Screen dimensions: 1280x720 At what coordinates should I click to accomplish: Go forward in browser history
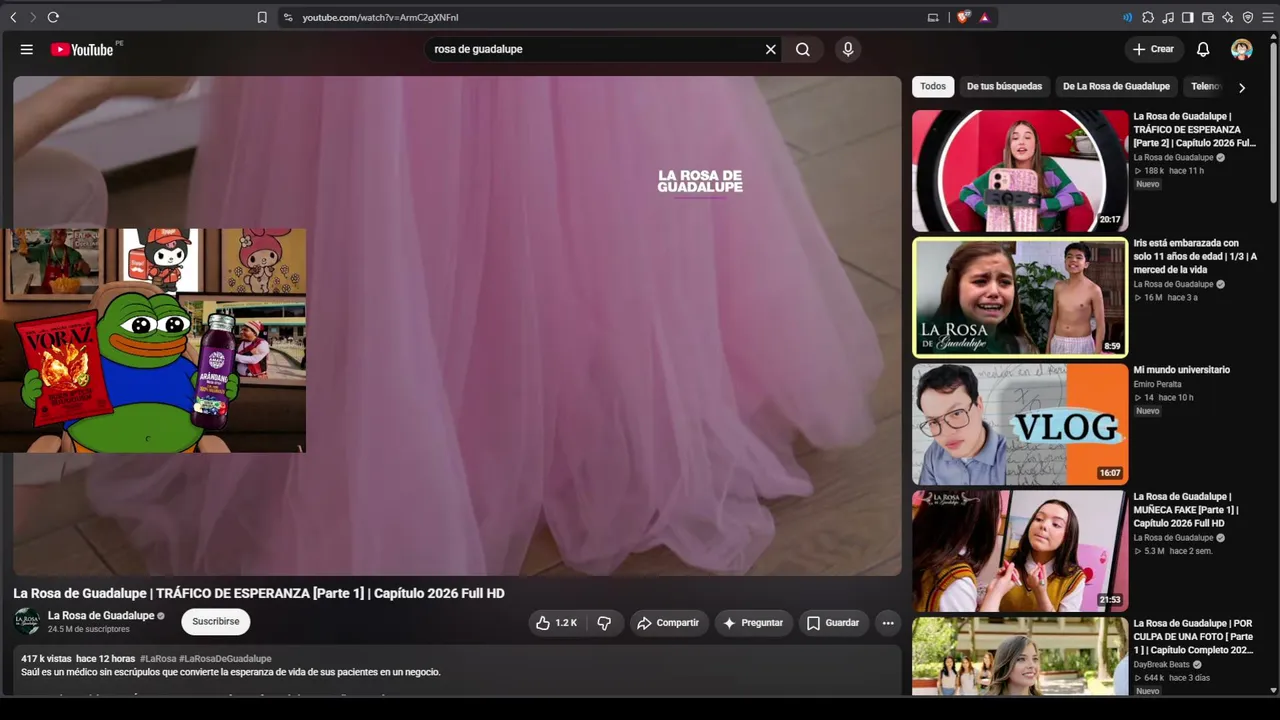(x=32, y=17)
